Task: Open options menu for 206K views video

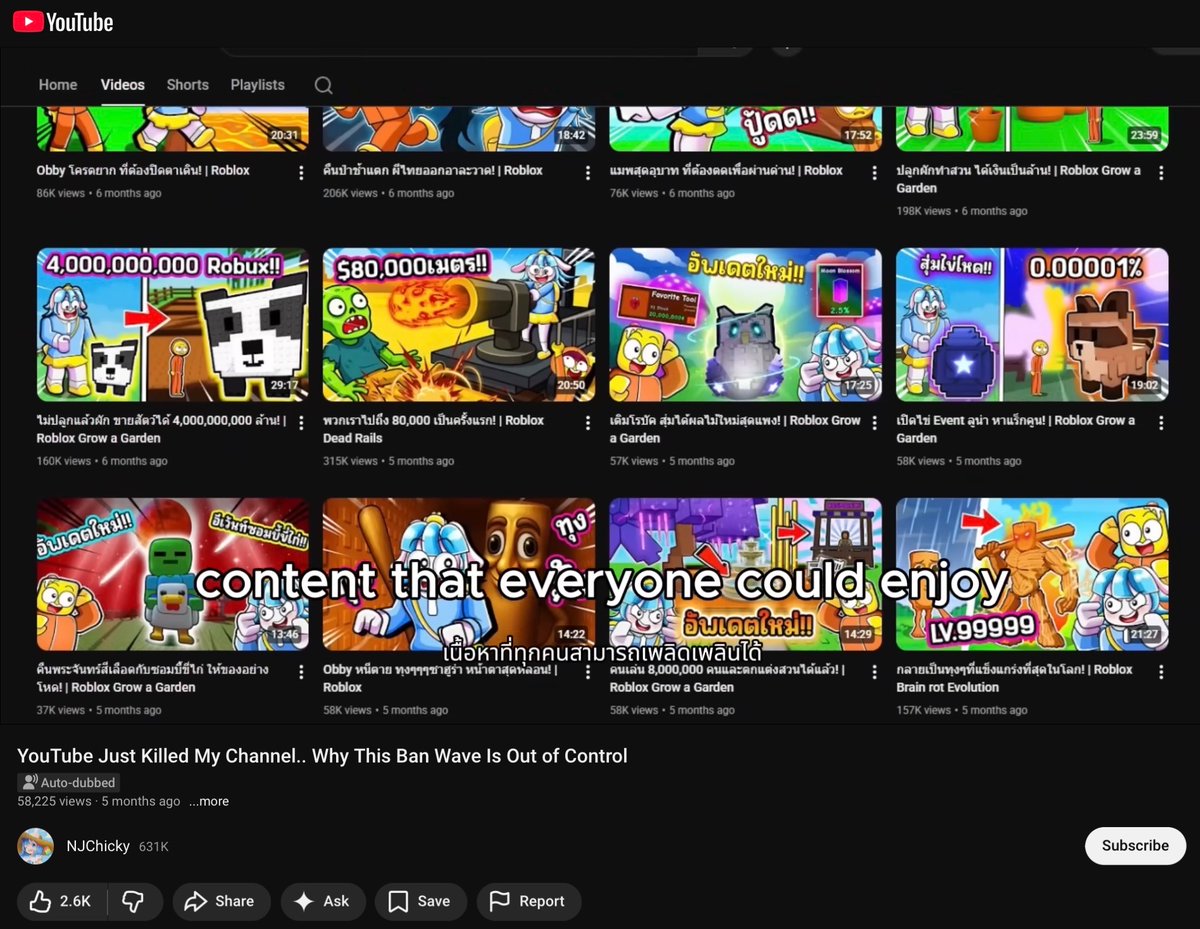Action: [588, 173]
